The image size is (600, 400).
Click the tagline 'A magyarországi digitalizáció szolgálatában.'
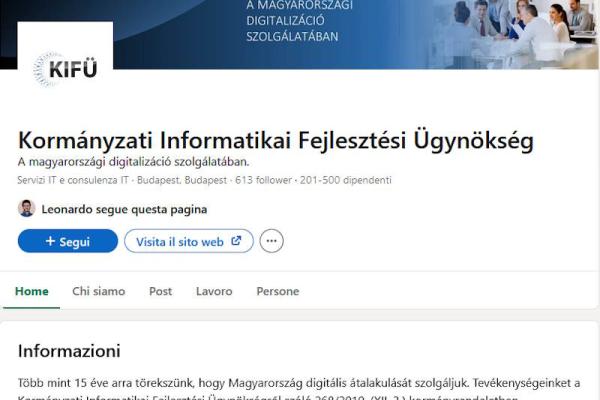click(133, 162)
